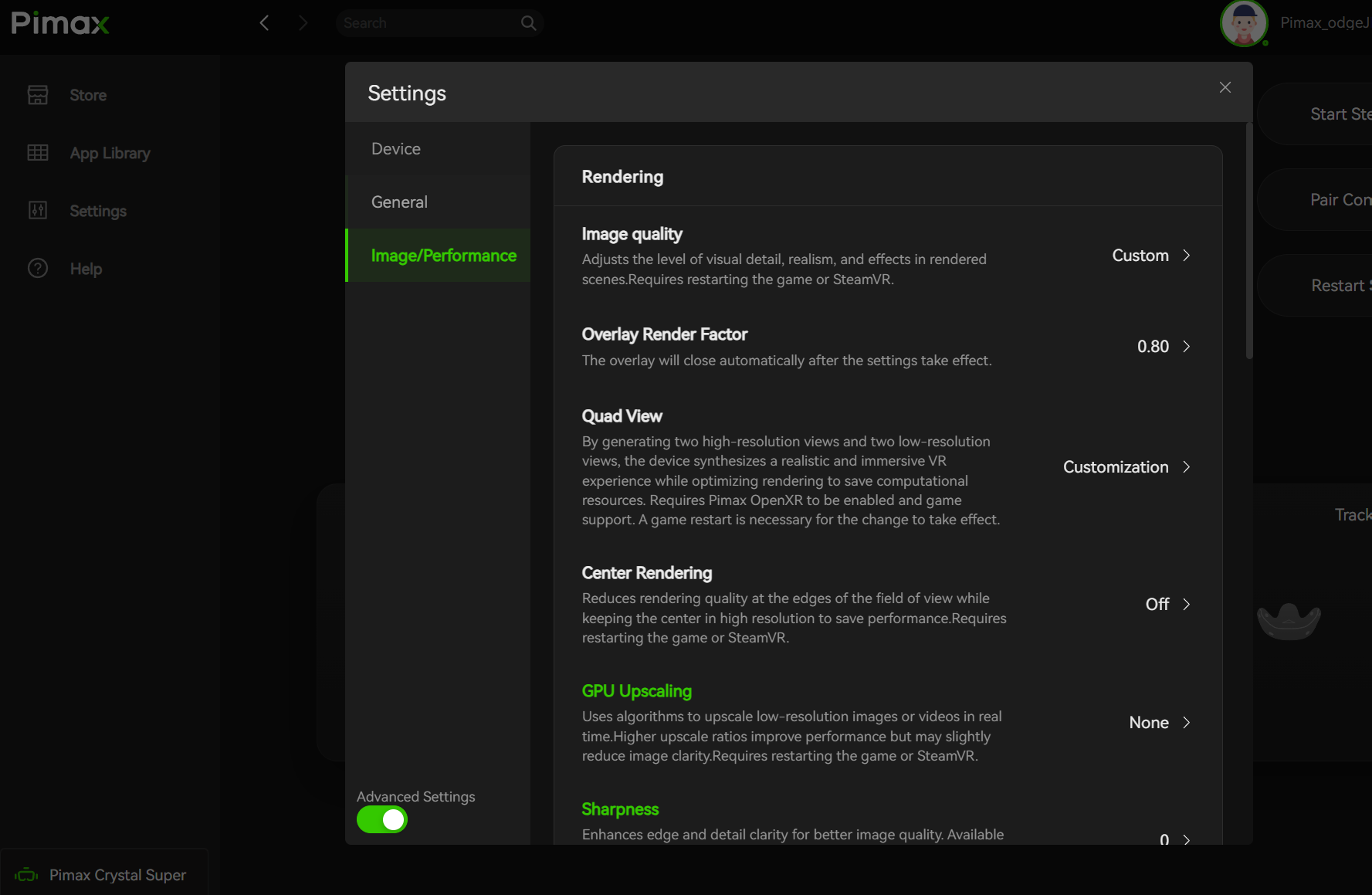
Task: Open the General settings tab
Action: pos(438,202)
